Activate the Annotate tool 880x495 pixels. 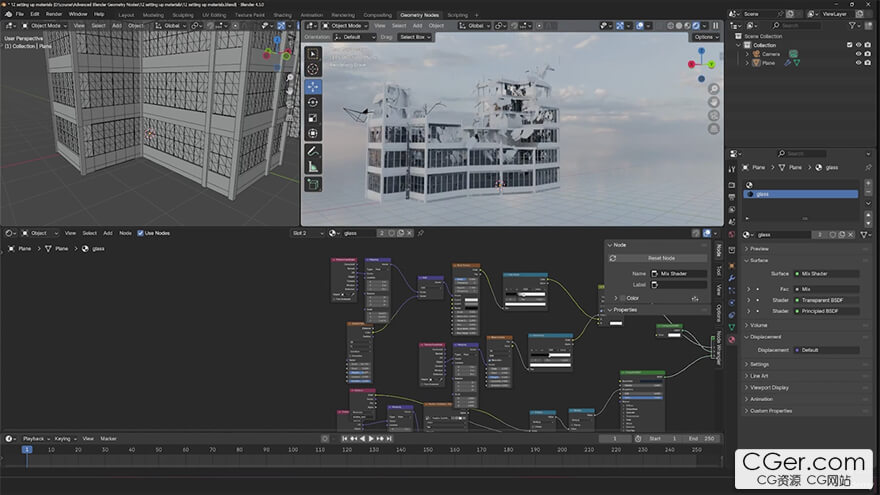(x=313, y=151)
